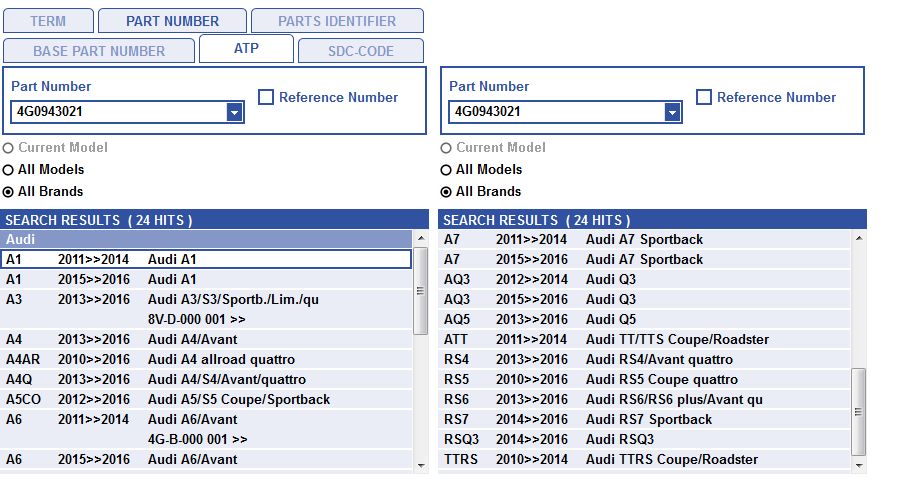Image resolution: width=900 pixels, height=488 pixels.
Task: Select Audi Q3 2012>>2014 result
Action: point(644,280)
